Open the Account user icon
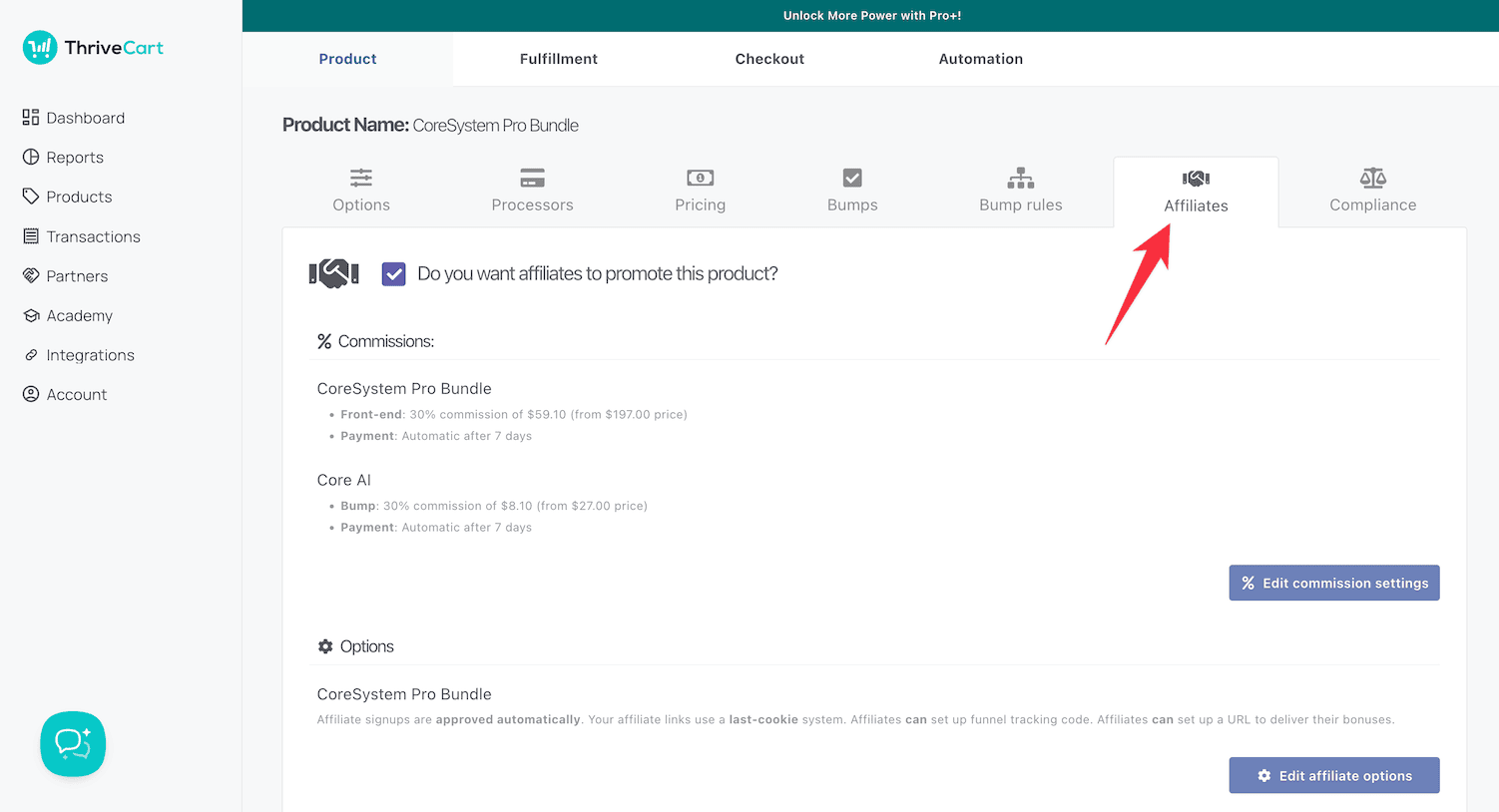Viewport: 1499px width, 812px height. [31, 394]
